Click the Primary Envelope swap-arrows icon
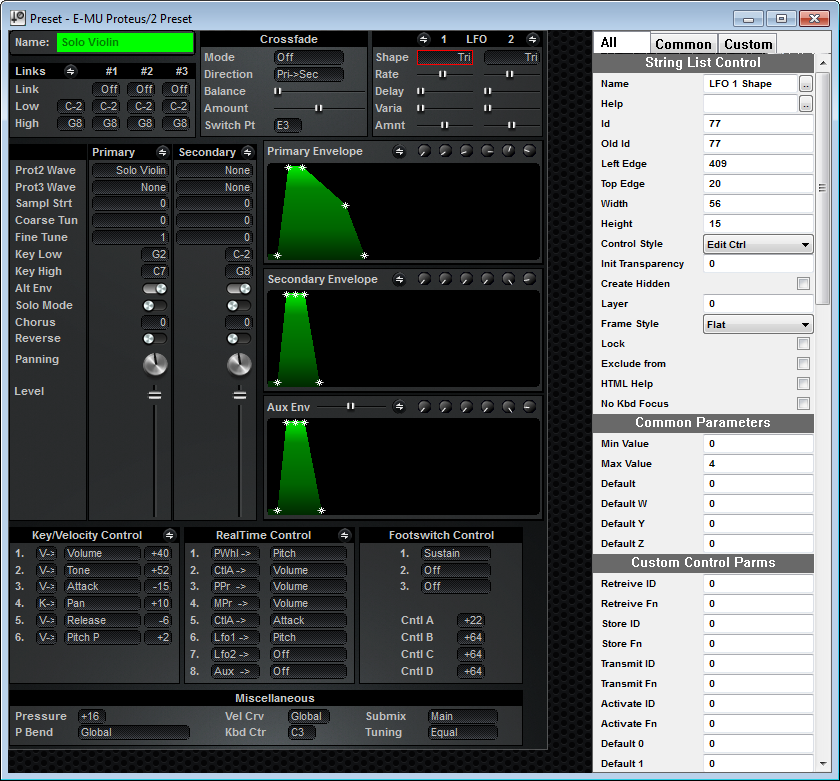This screenshot has width=840, height=781. (x=399, y=152)
